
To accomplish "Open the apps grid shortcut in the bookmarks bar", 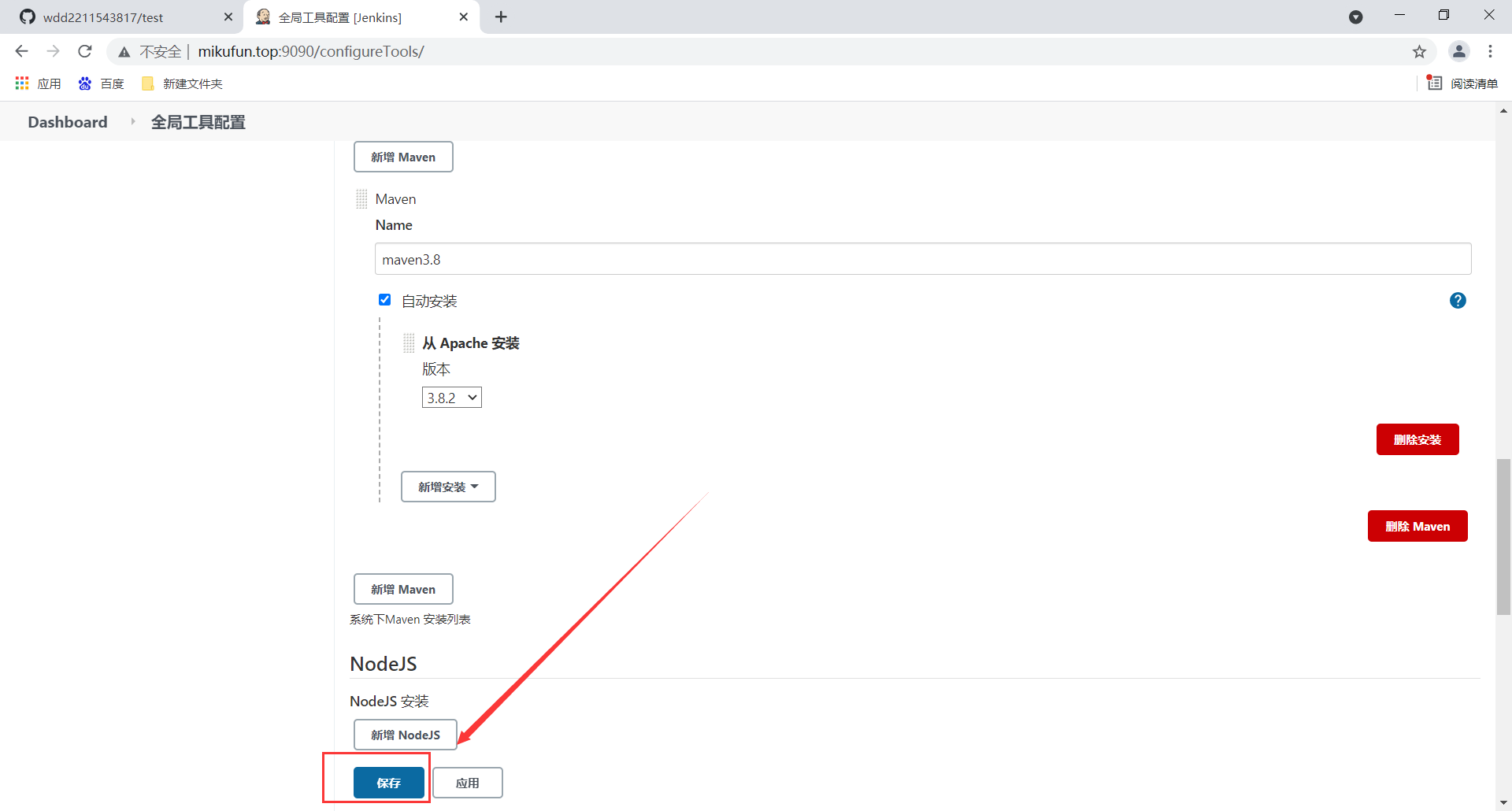I will click(38, 83).
